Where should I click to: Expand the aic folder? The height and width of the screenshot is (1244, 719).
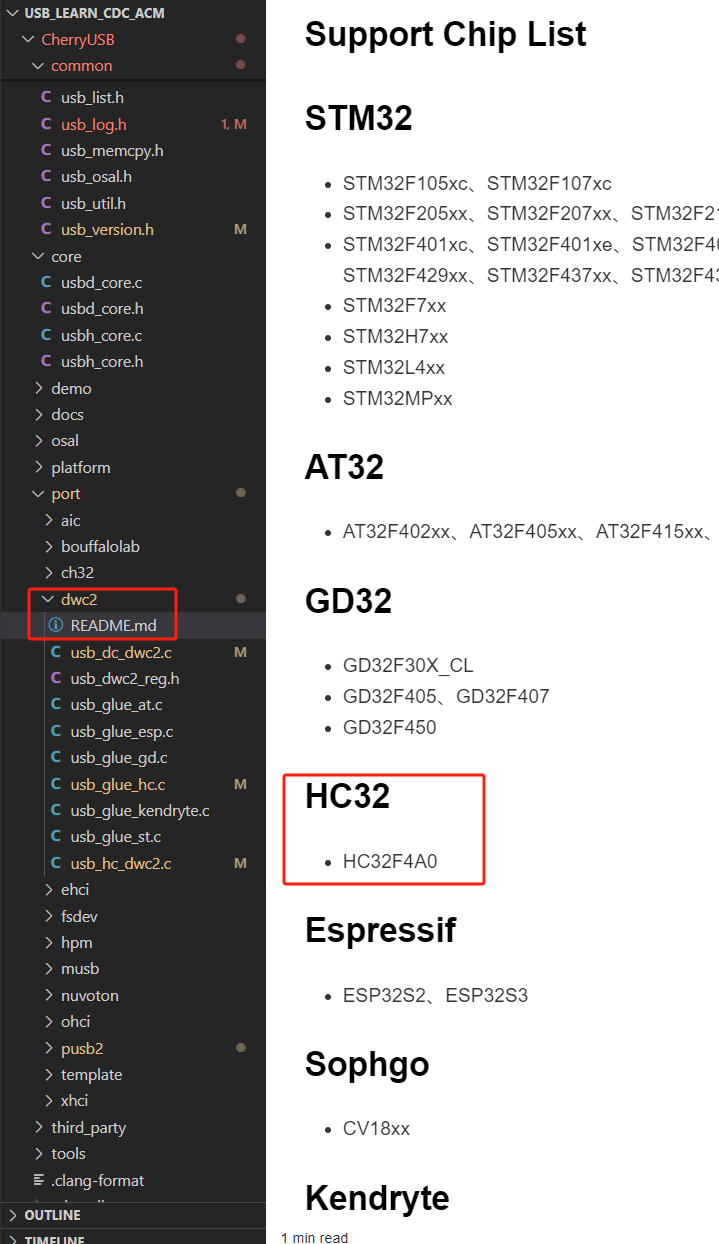coord(49,520)
